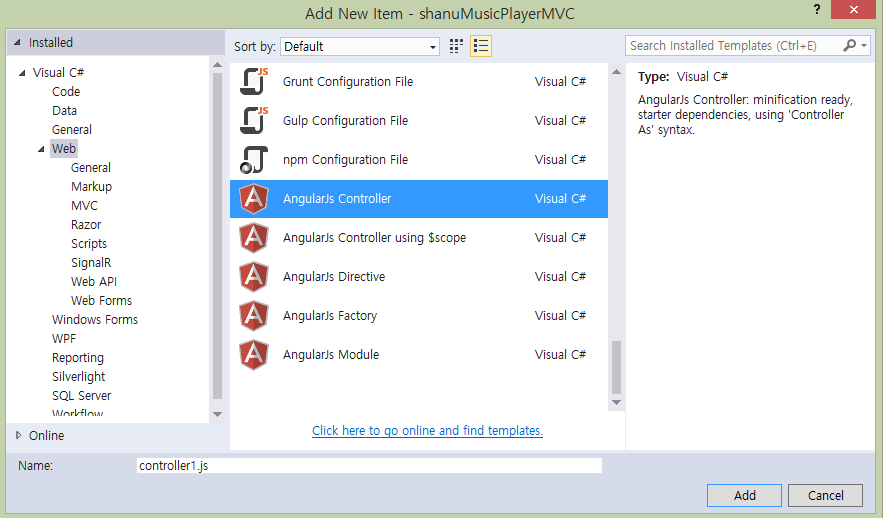Click the template list scroll up arrow

[617, 72]
